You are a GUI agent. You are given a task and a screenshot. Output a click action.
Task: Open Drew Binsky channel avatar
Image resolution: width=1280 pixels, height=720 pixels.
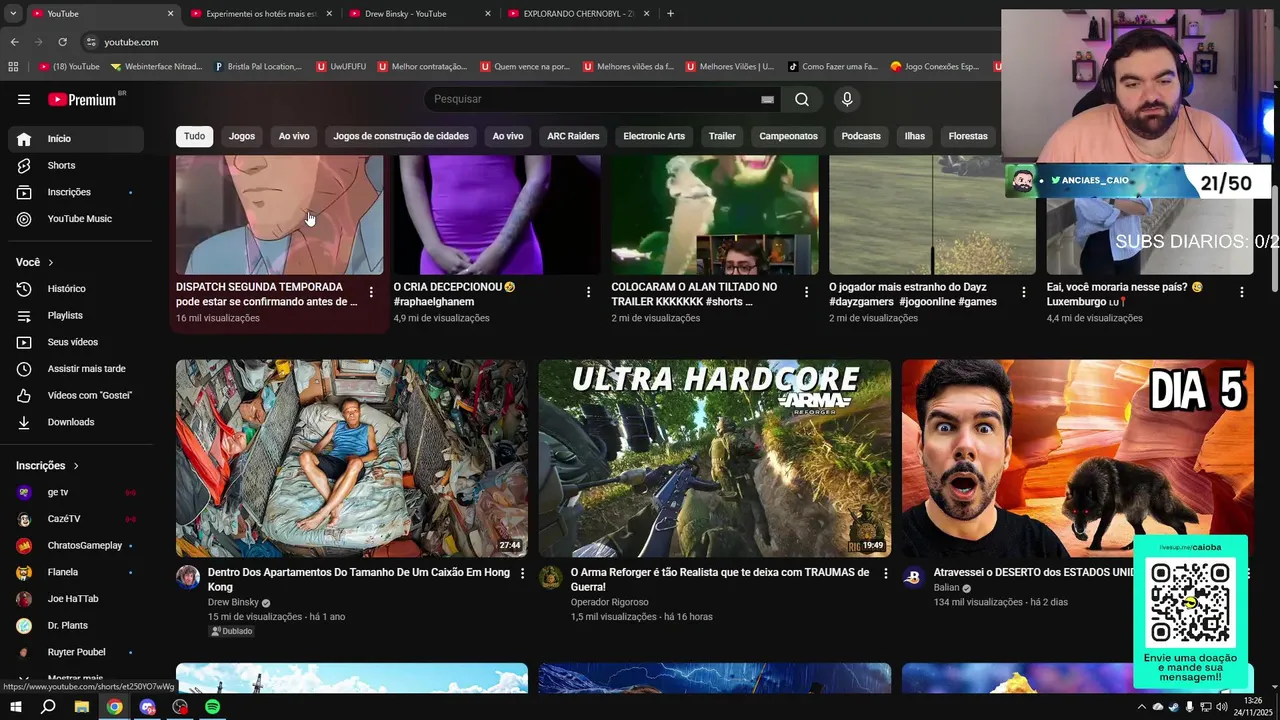pyautogui.click(x=188, y=577)
